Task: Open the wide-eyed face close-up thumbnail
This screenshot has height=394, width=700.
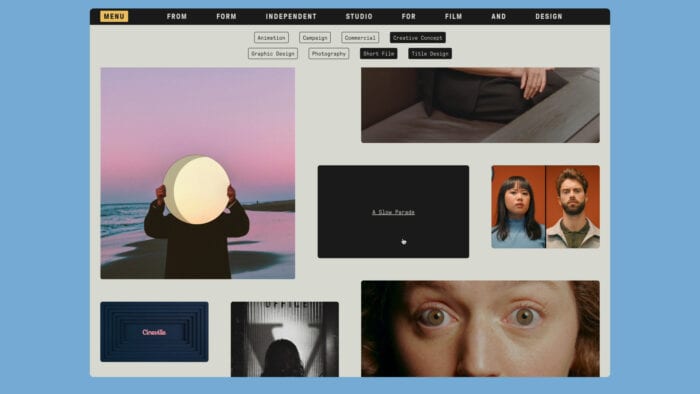Action: click(480, 329)
